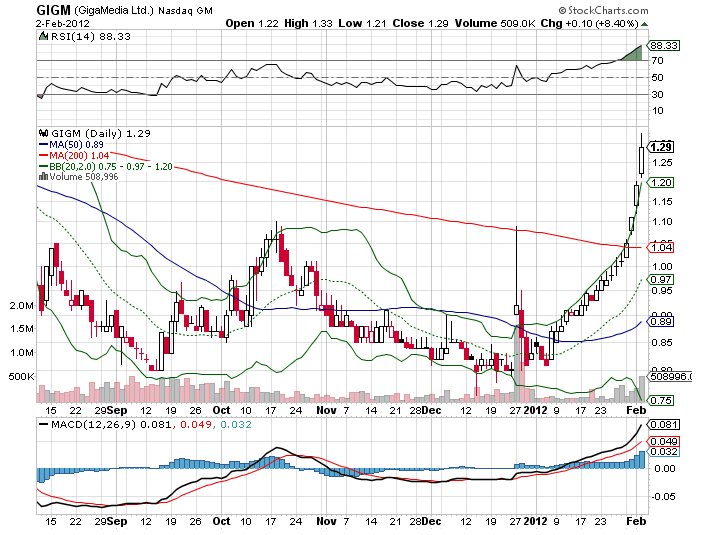This screenshot has width=714, height=535.
Task: Click the RSI 30 axis label
Action: coord(657,94)
